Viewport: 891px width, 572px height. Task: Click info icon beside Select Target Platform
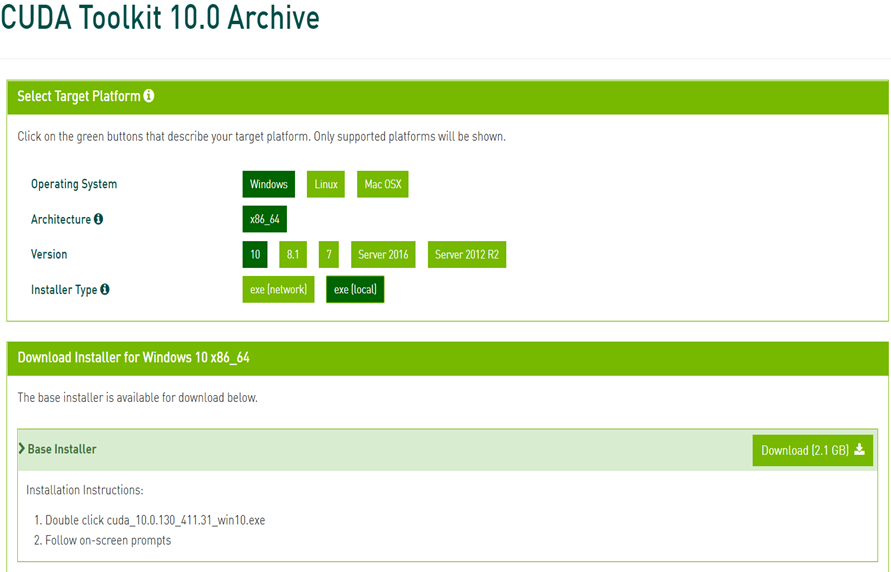tap(149, 96)
